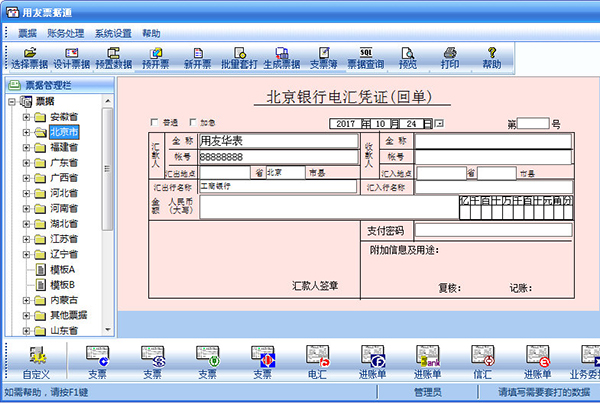Click the 收款人 帐号 input field
The width and height of the screenshot is (600, 404).
[494, 157]
